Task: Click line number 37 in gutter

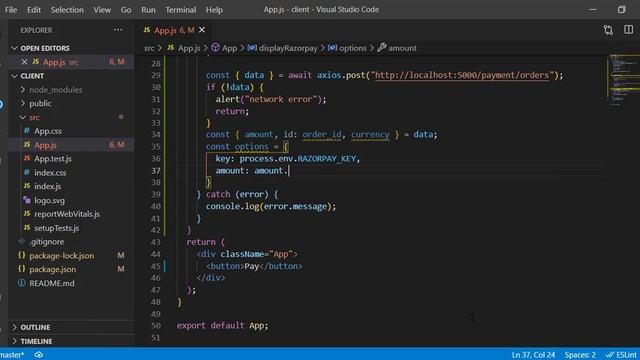Action: pyautogui.click(x=156, y=171)
